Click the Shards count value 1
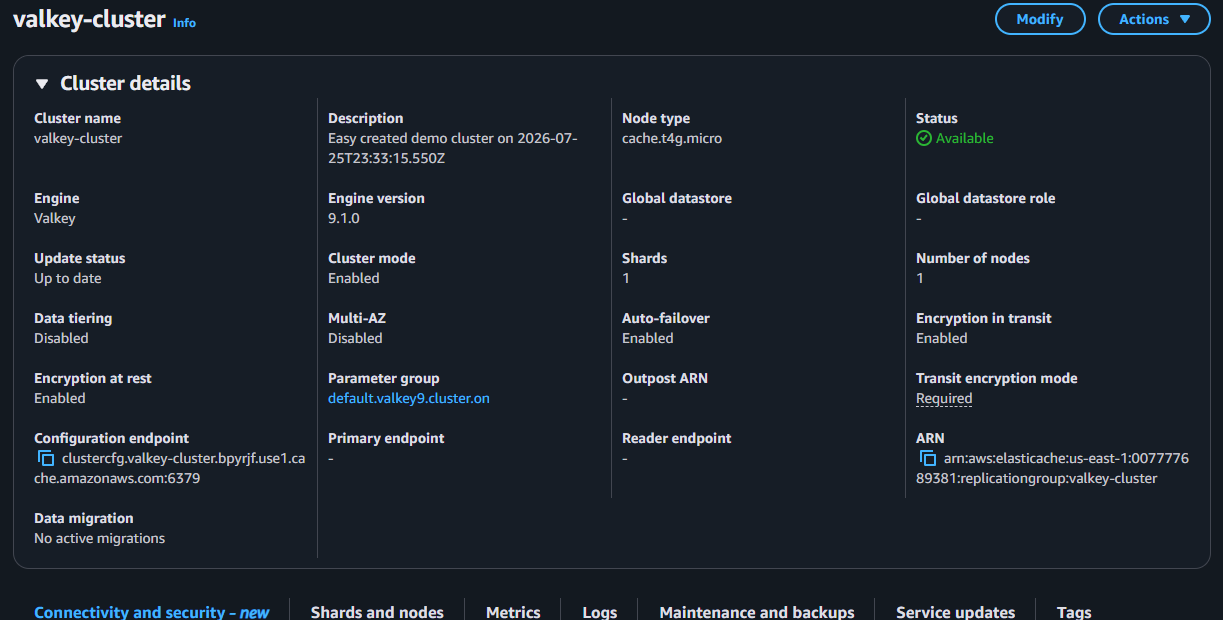 pos(626,278)
